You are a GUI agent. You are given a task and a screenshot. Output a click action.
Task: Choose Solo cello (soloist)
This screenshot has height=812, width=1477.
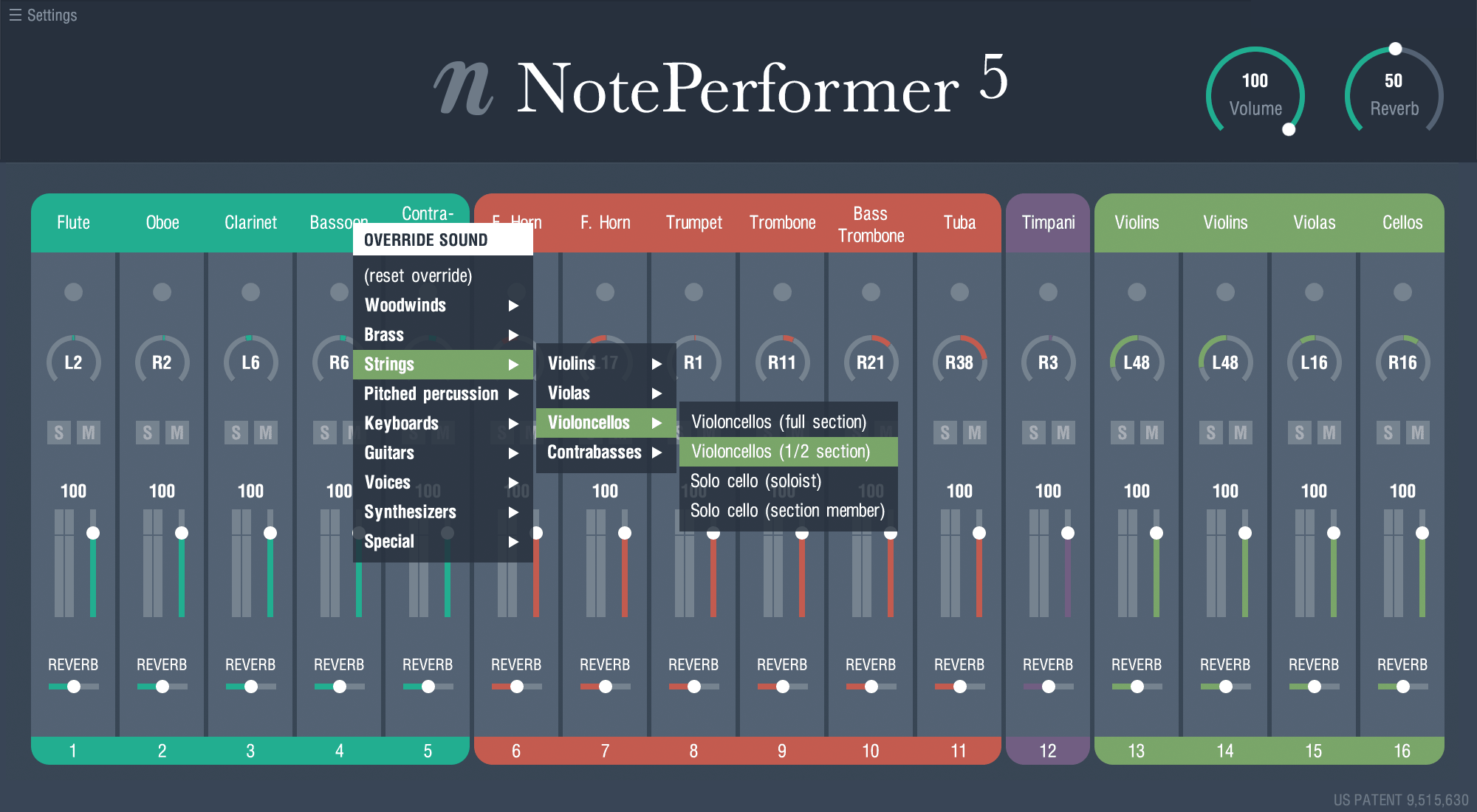(788, 481)
